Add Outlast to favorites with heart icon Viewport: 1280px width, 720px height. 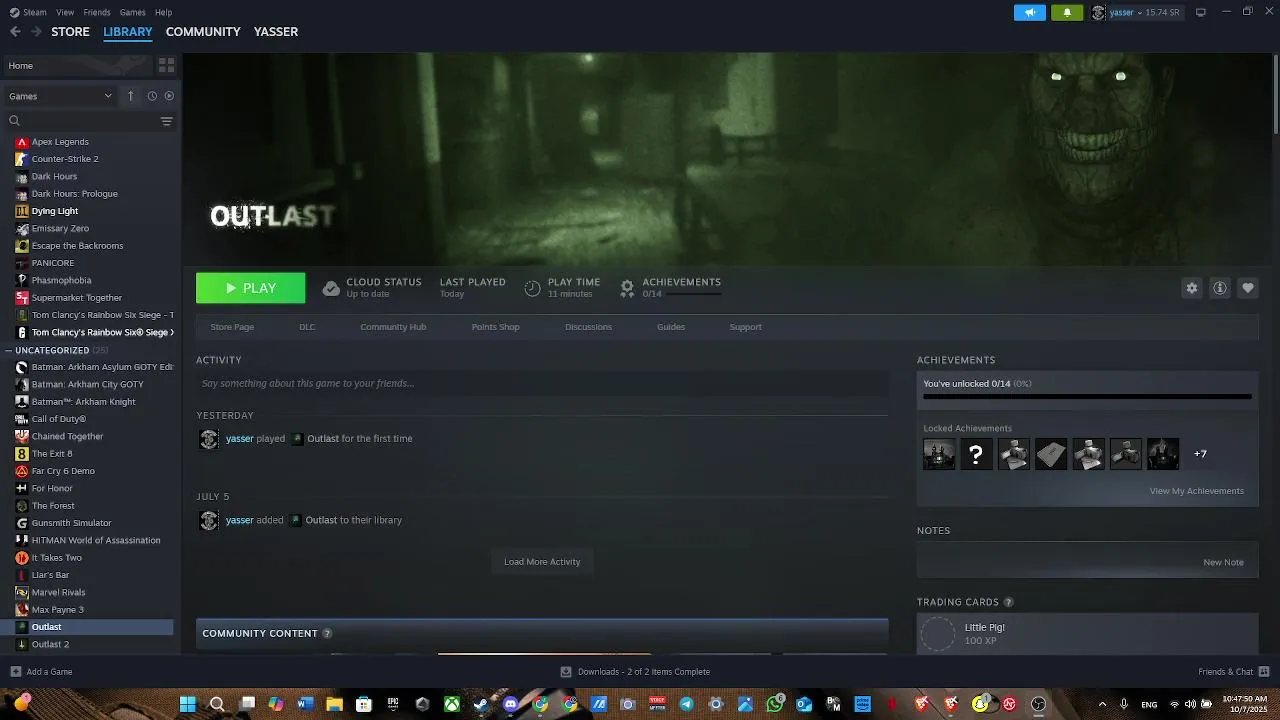(x=1247, y=288)
